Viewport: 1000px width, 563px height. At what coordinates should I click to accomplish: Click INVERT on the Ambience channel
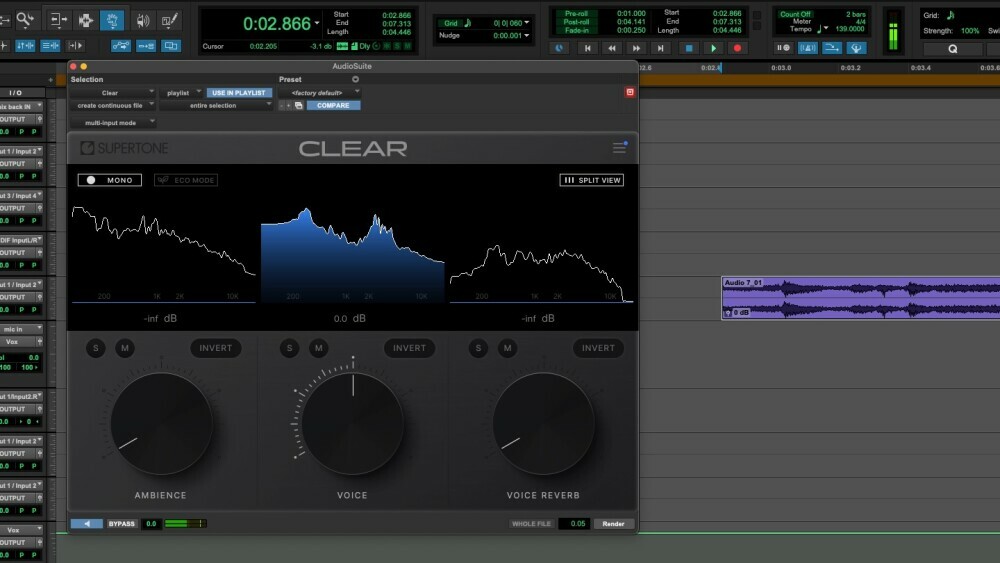pyautogui.click(x=216, y=348)
